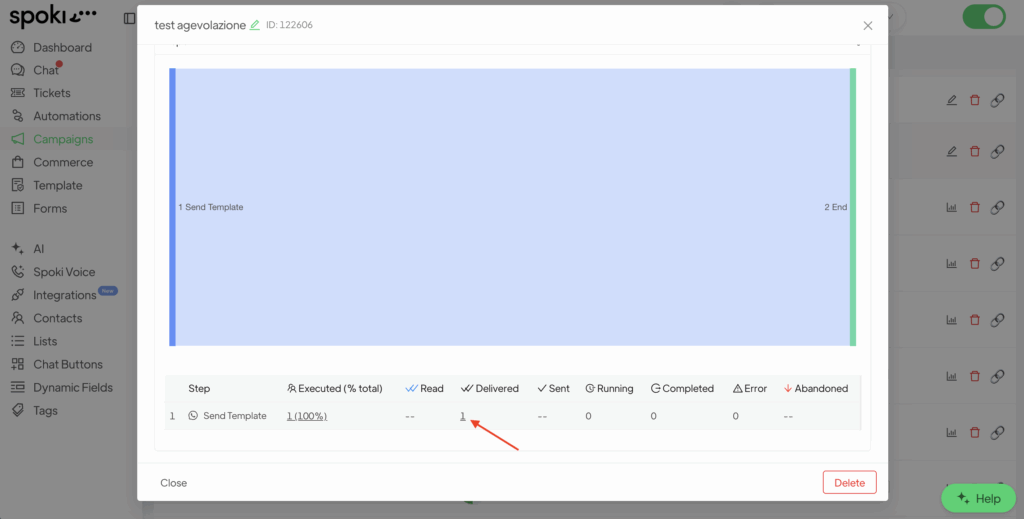Click the edit pencil in topmost campaign row
Screen dimensions: 1024x519
951,100
